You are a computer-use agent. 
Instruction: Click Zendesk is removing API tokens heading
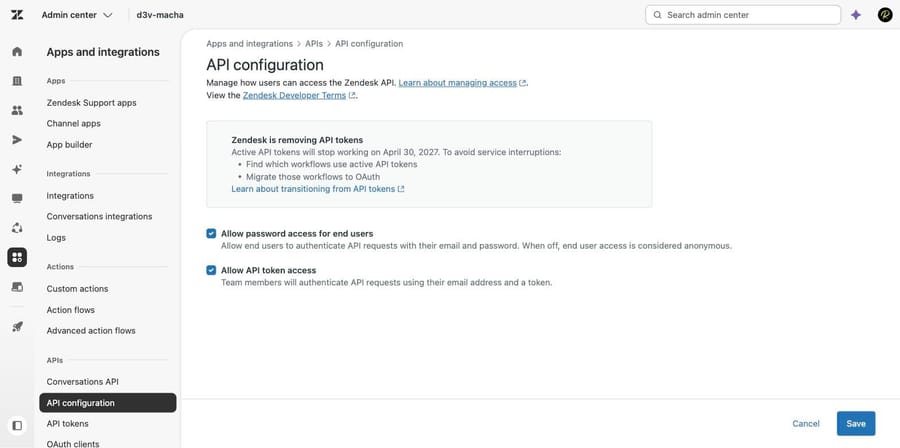coord(297,139)
